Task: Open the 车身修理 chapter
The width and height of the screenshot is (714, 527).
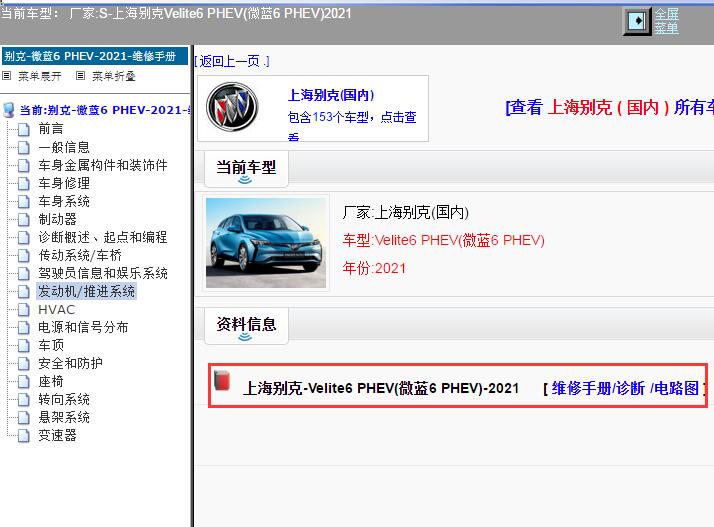Action: (64, 183)
